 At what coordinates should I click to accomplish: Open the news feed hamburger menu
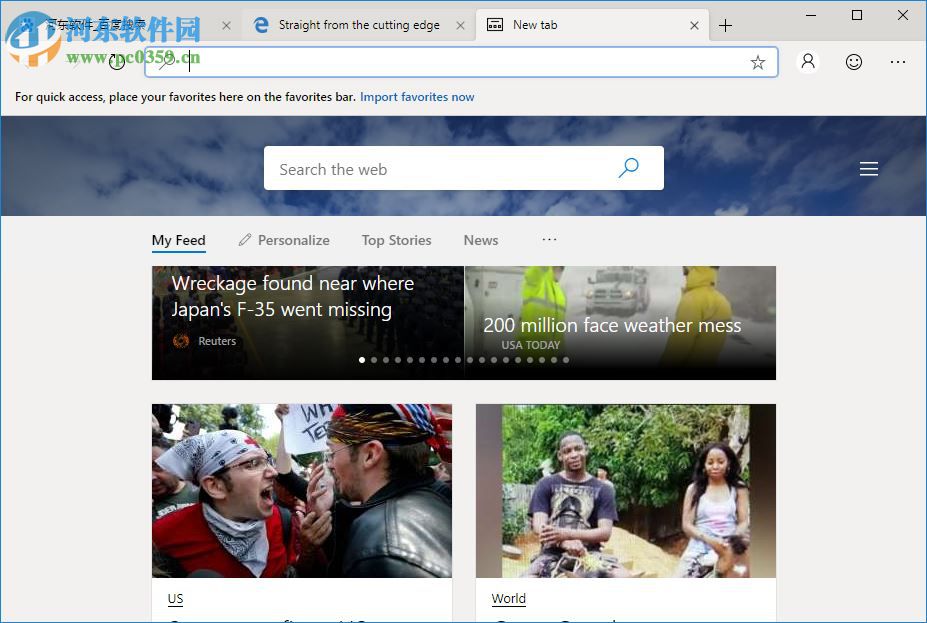point(868,168)
